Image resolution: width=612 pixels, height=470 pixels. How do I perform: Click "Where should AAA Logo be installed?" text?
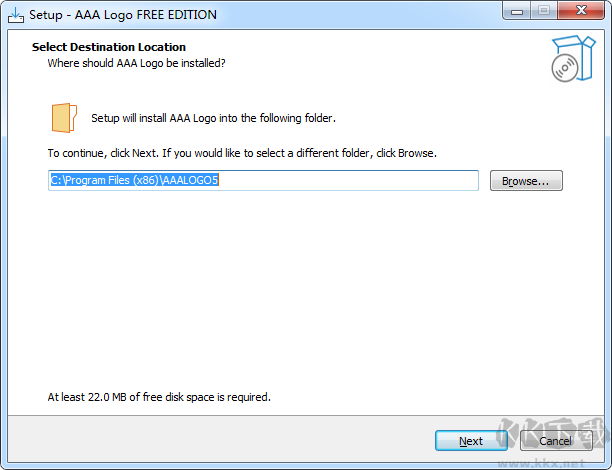point(136,63)
